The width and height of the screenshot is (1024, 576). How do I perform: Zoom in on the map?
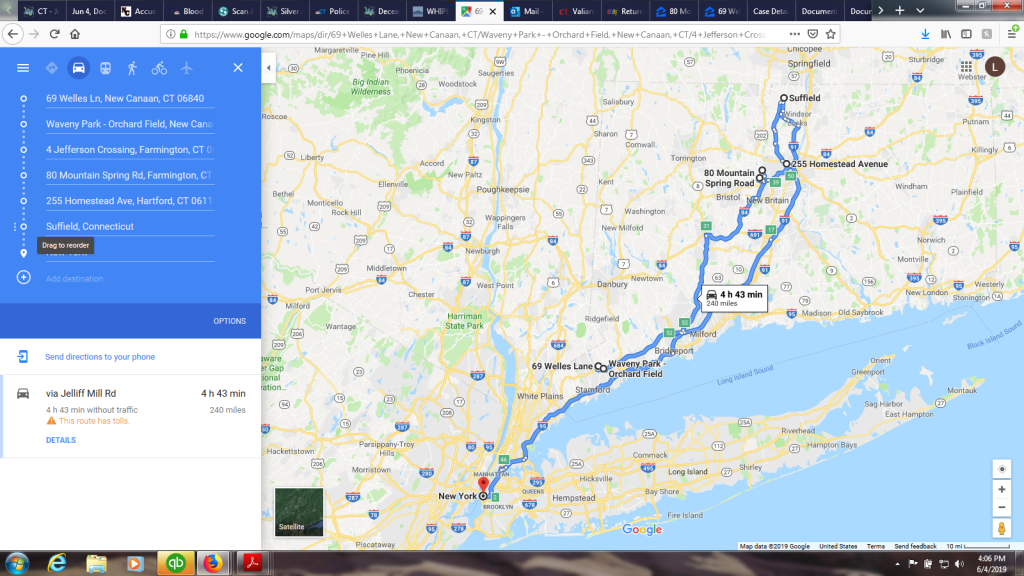[1002, 489]
